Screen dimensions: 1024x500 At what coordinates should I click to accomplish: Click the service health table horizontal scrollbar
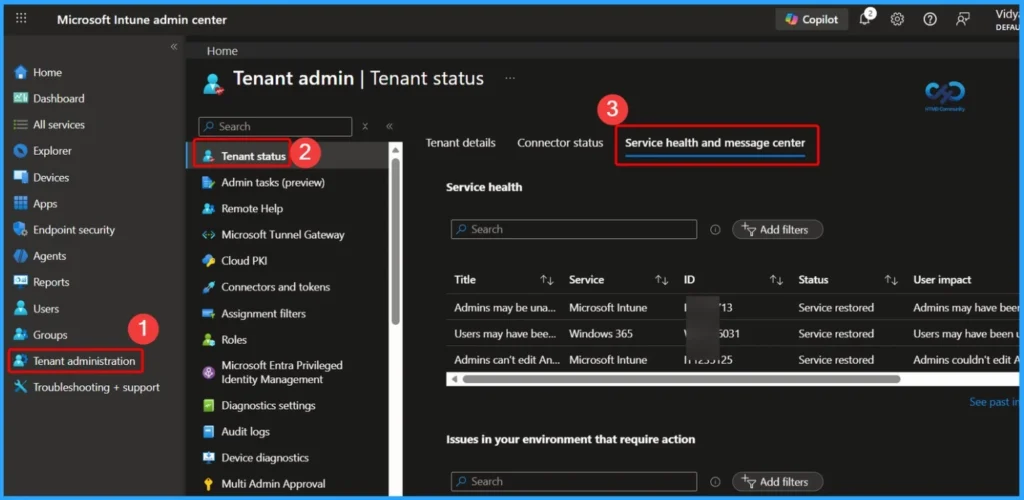681,379
